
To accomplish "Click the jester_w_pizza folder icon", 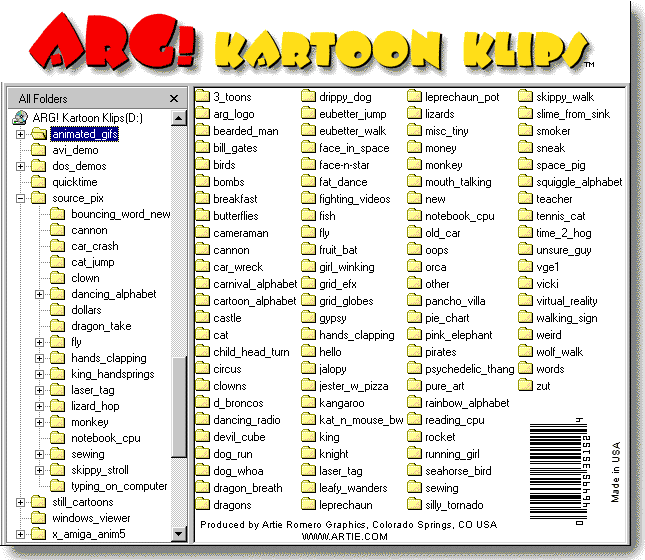I will coord(308,386).
